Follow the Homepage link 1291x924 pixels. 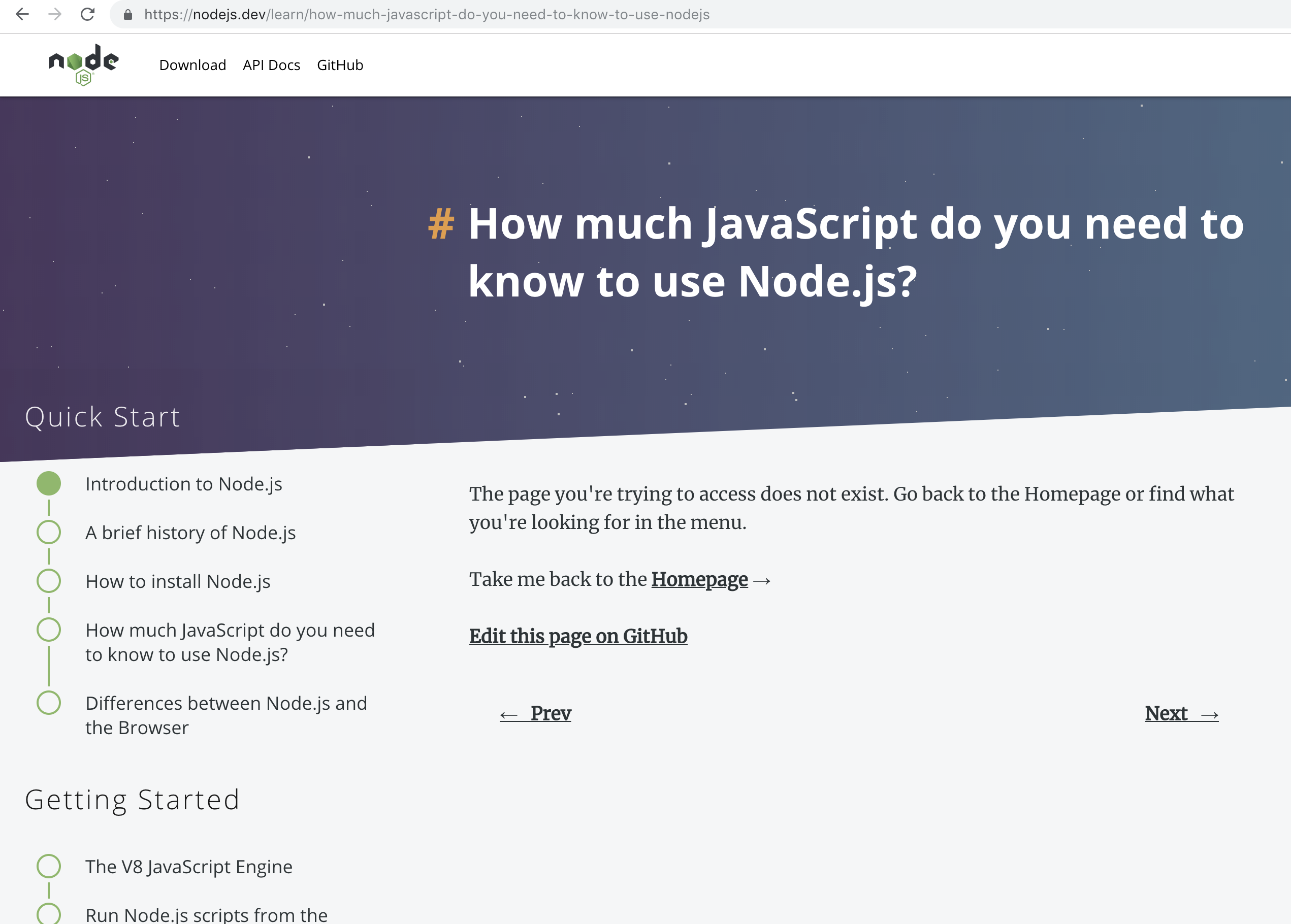[x=699, y=579]
